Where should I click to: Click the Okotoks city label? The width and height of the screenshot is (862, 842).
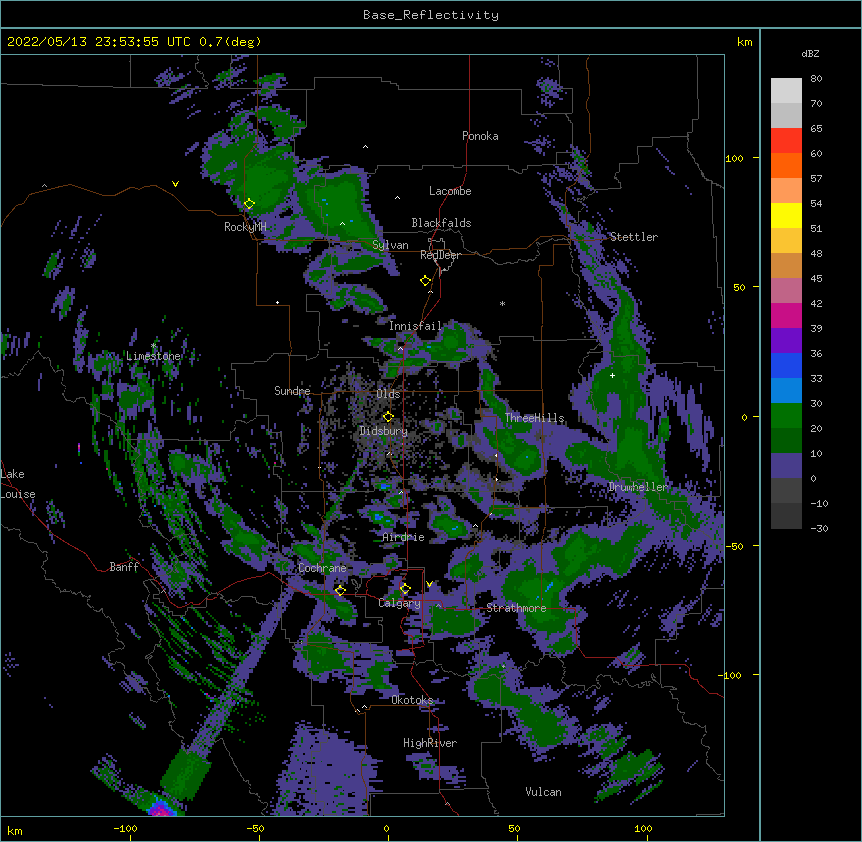click(x=412, y=700)
